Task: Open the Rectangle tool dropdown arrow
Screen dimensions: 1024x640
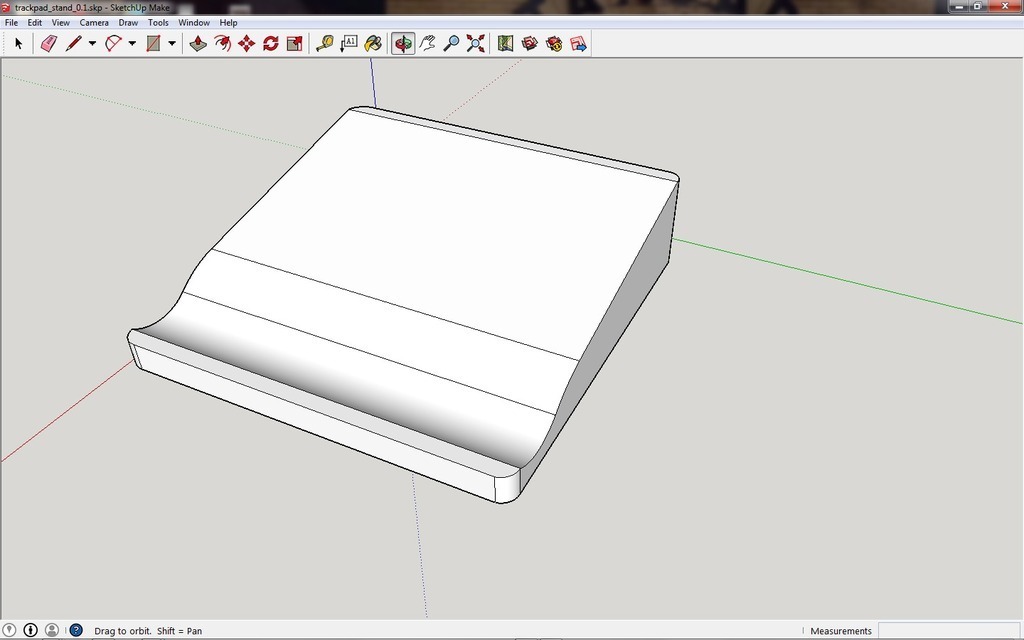Action: 170,42
